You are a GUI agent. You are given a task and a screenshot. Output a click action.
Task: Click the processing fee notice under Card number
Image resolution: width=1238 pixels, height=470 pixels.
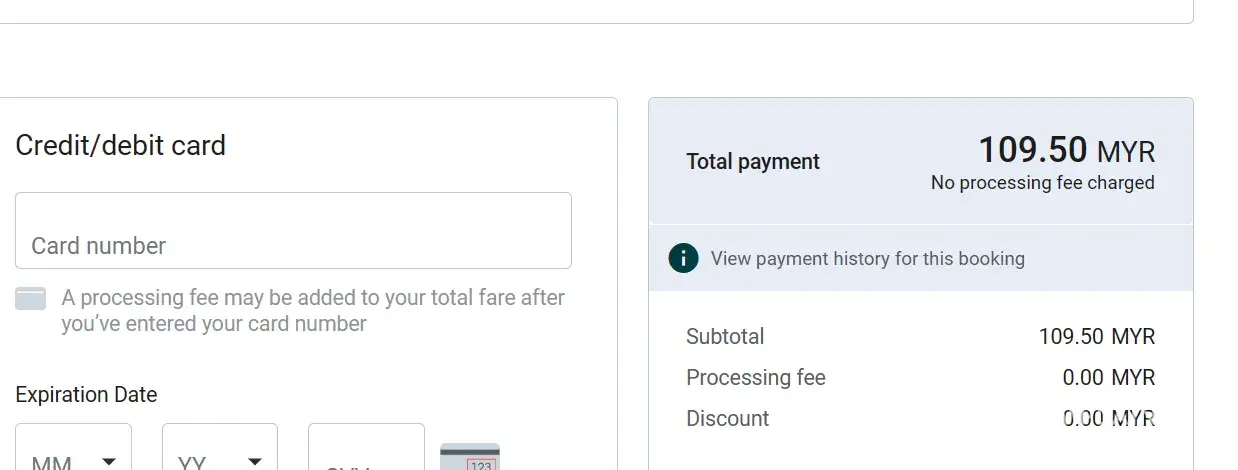[x=313, y=311]
